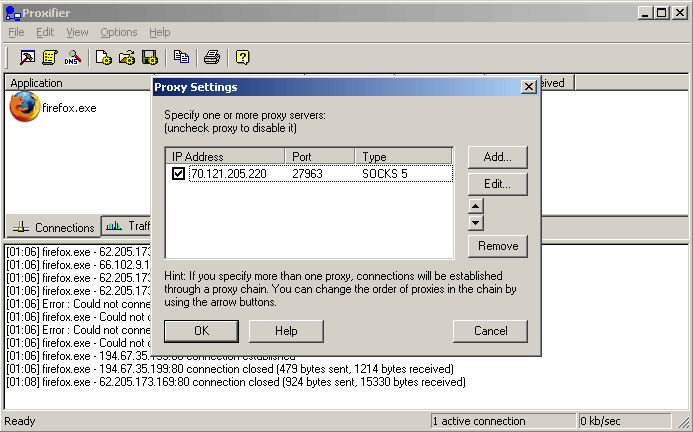Click the Add... button
The height and width of the screenshot is (432, 693).
click(498, 157)
